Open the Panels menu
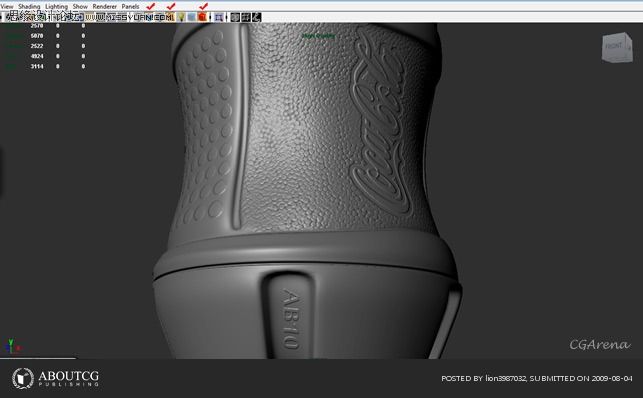 click(x=130, y=7)
